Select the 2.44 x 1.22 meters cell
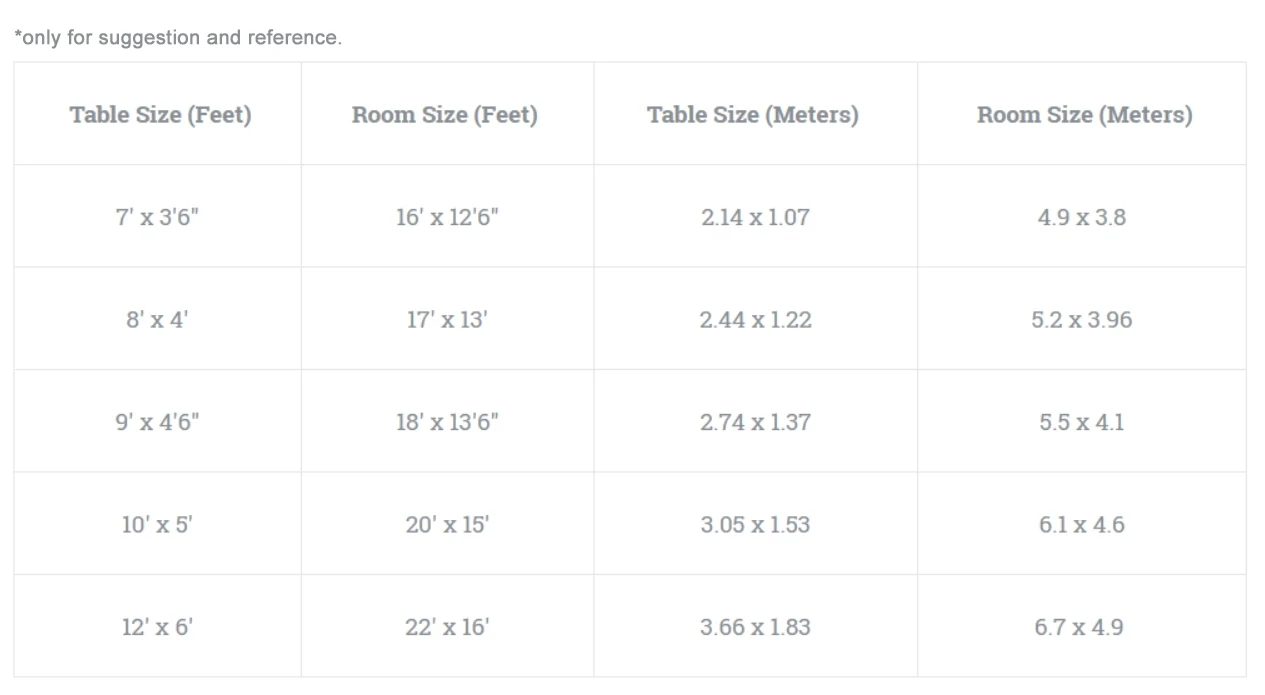The image size is (1265, 695). coord(755,320)
